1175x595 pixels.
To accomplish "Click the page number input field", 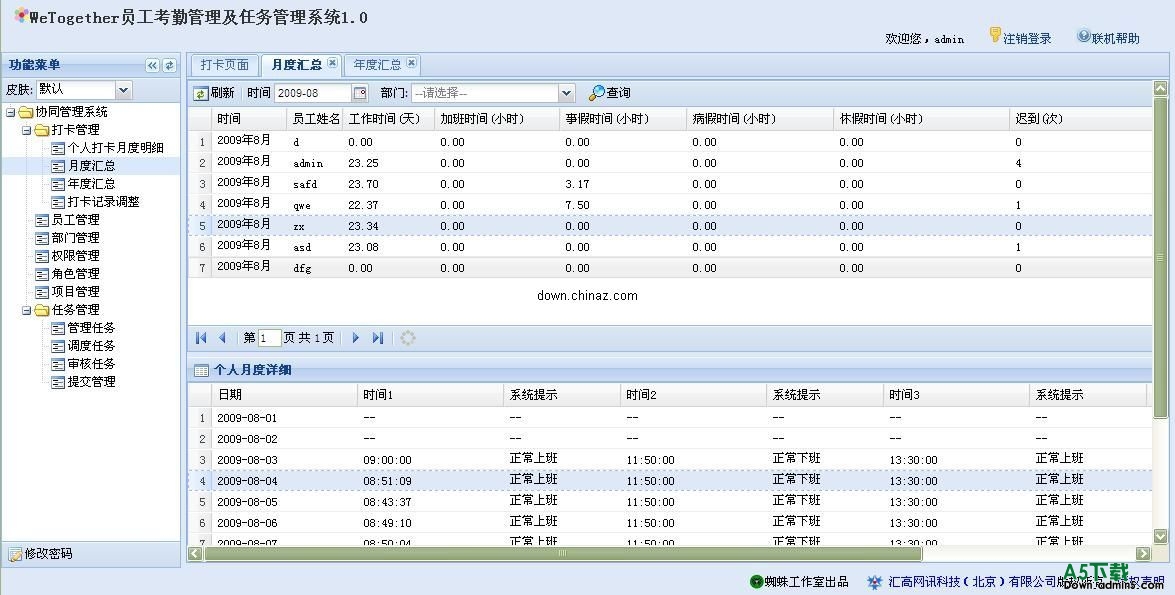I will click(x=268, y=338).
